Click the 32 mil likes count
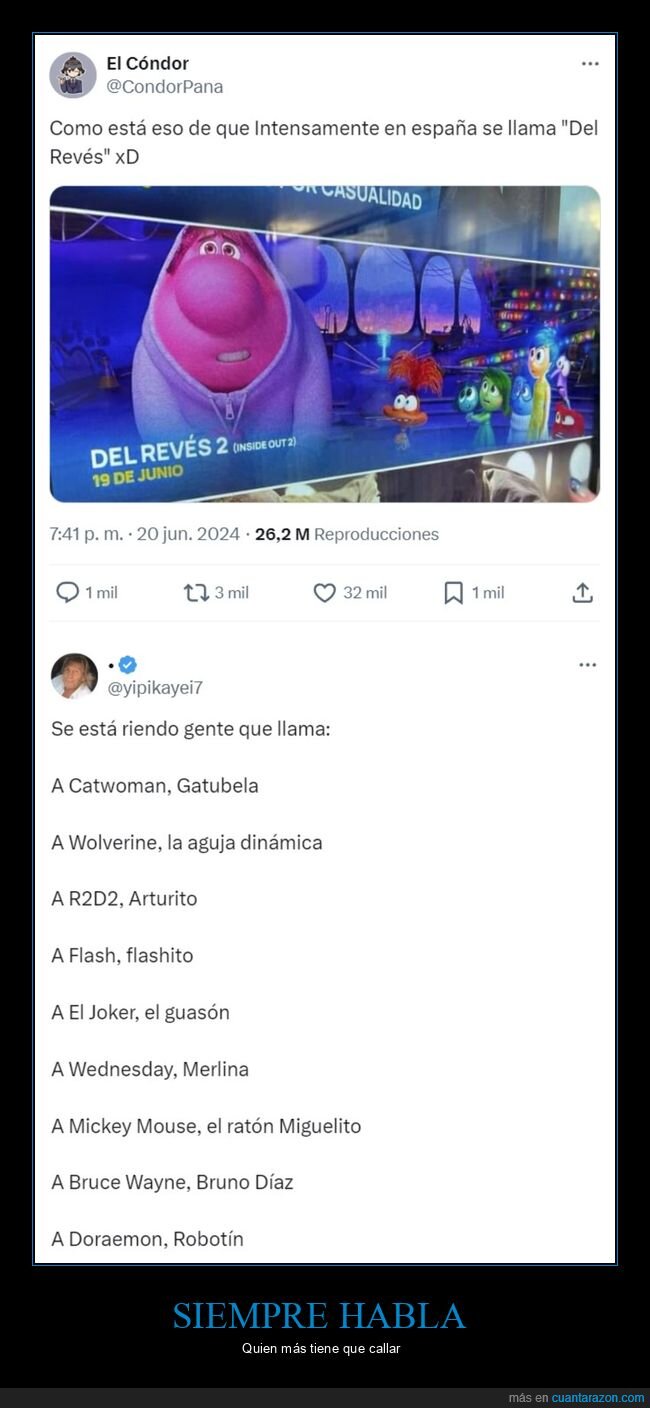Screen dimensions: 650x1408 tap(365, 593)
